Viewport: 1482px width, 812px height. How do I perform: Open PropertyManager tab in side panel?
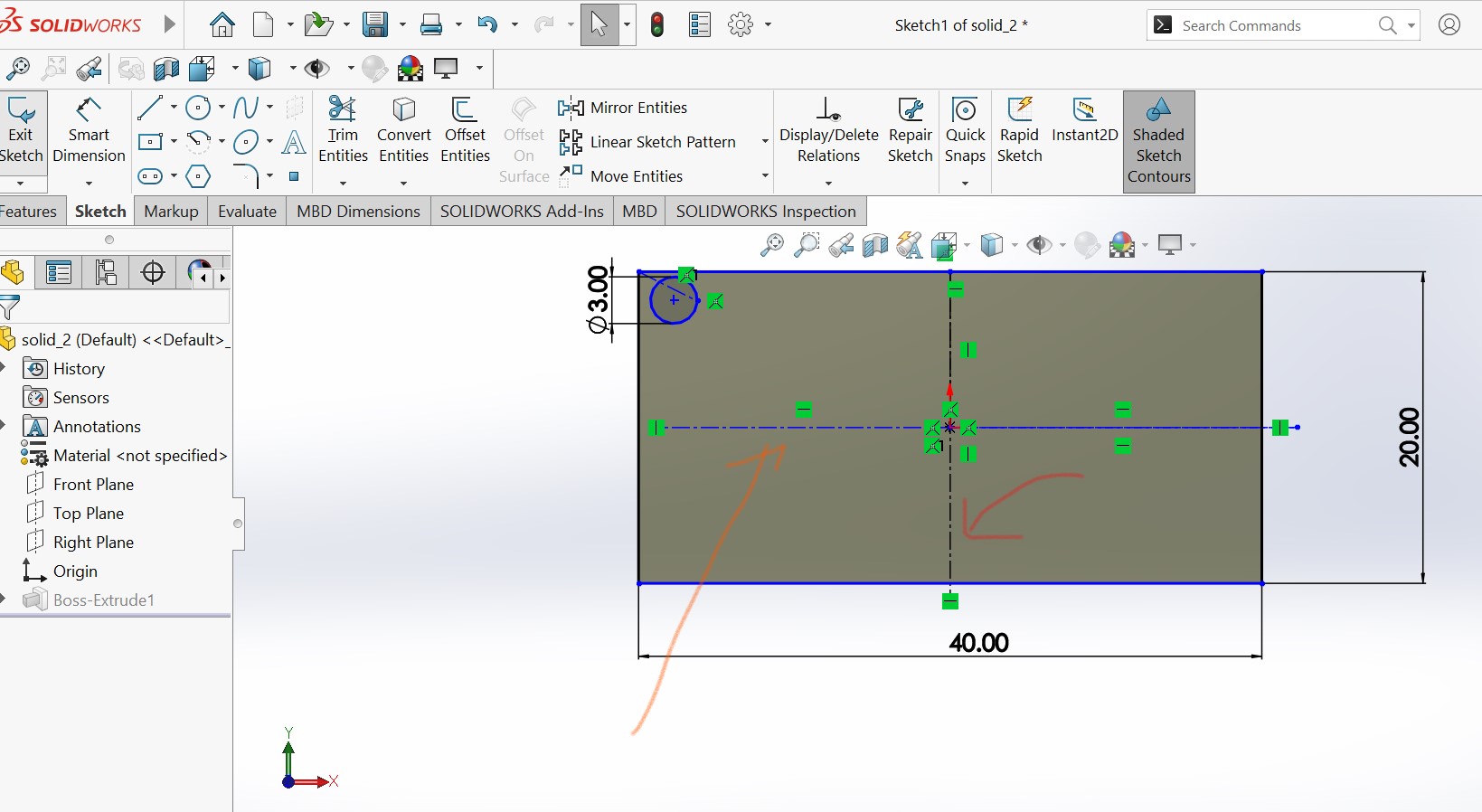[59, 271]
